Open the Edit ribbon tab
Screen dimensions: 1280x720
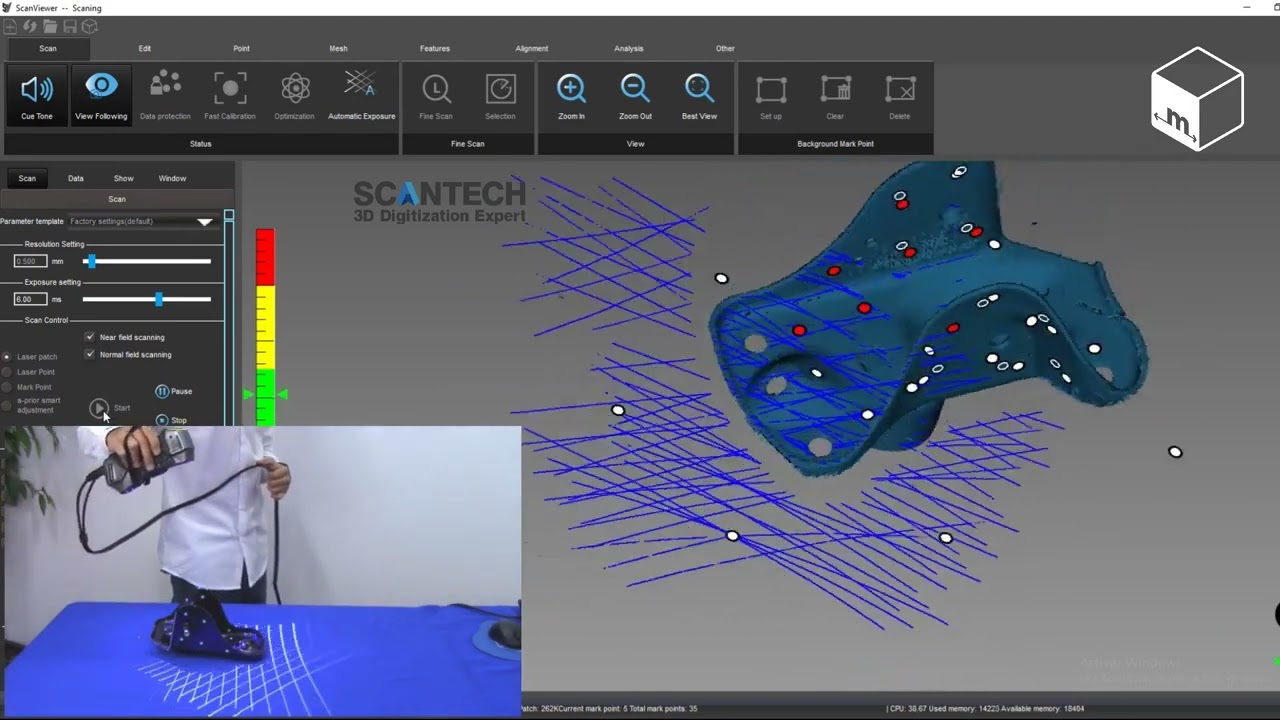145,48
